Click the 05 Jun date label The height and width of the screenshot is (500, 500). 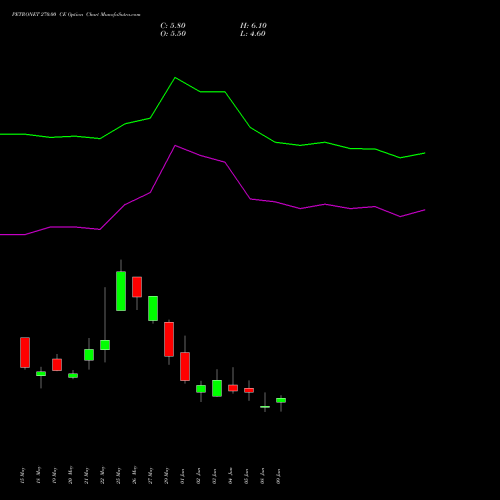coord(246,476)
